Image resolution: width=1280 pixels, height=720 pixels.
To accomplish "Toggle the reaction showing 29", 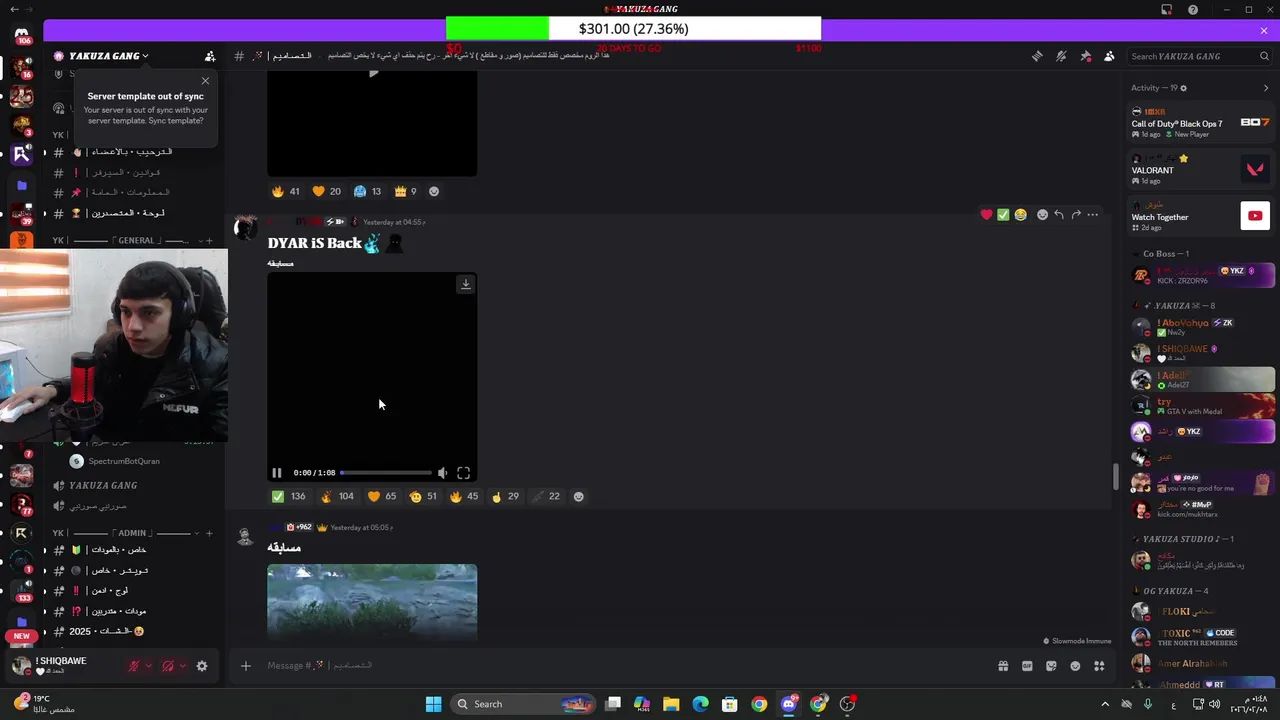I will click(x=505, y=496).
